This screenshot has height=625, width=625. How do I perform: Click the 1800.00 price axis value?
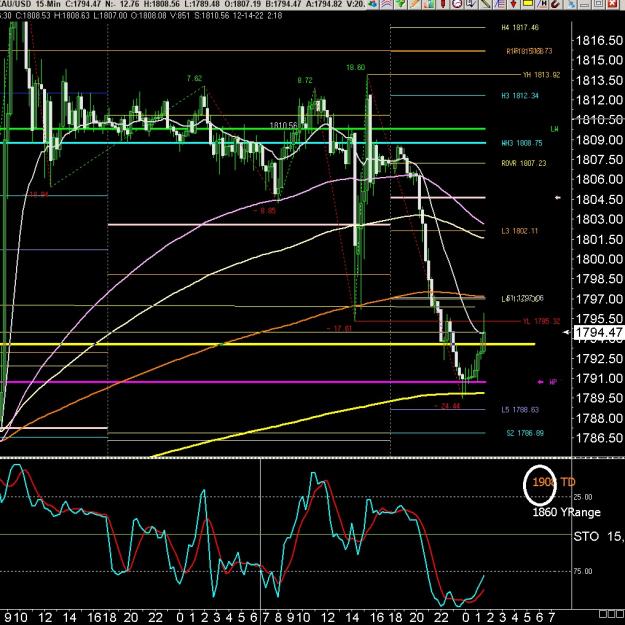pos(599,259)
